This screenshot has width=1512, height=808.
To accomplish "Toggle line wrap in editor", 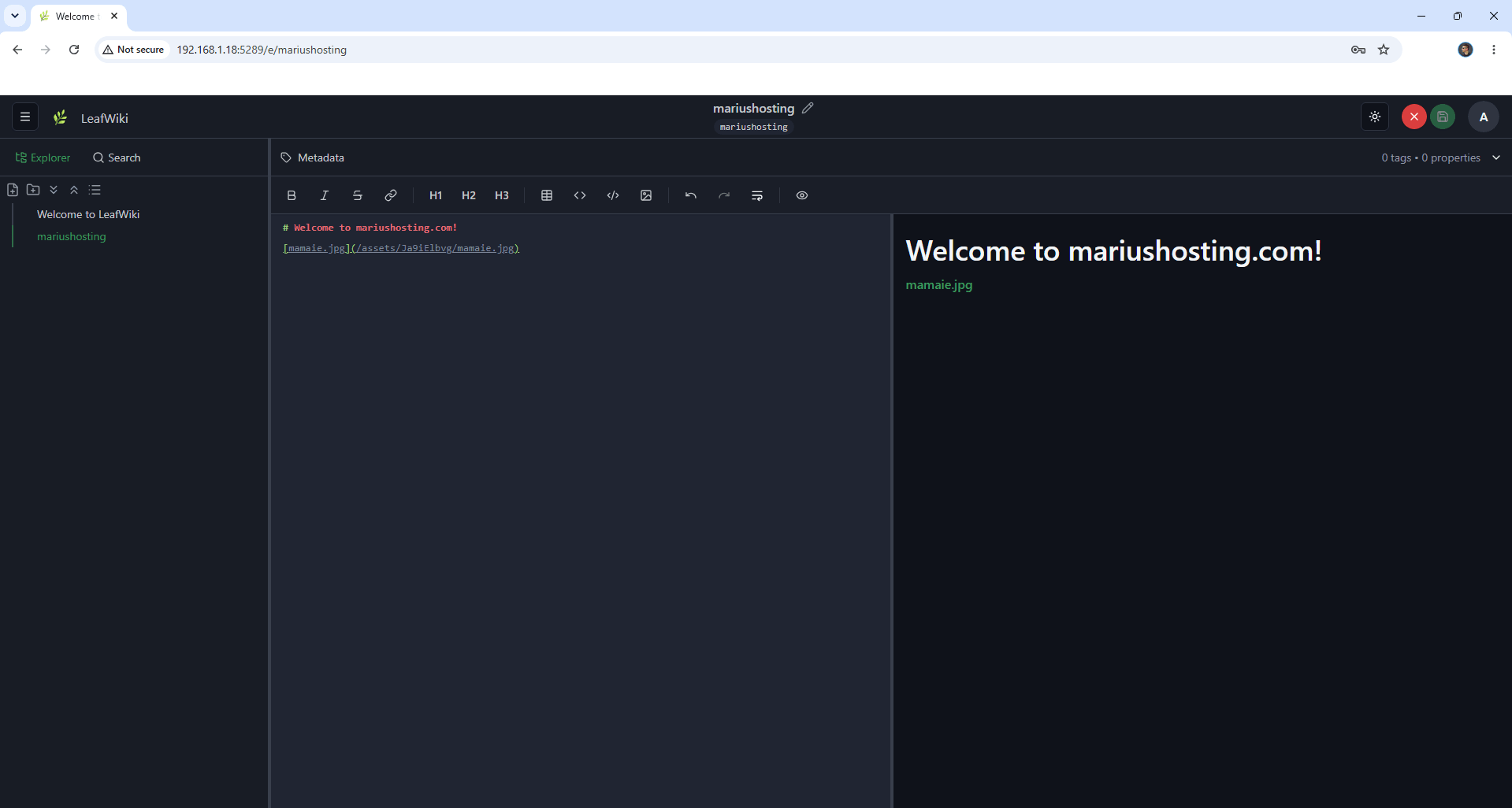I will click(757, 195).
